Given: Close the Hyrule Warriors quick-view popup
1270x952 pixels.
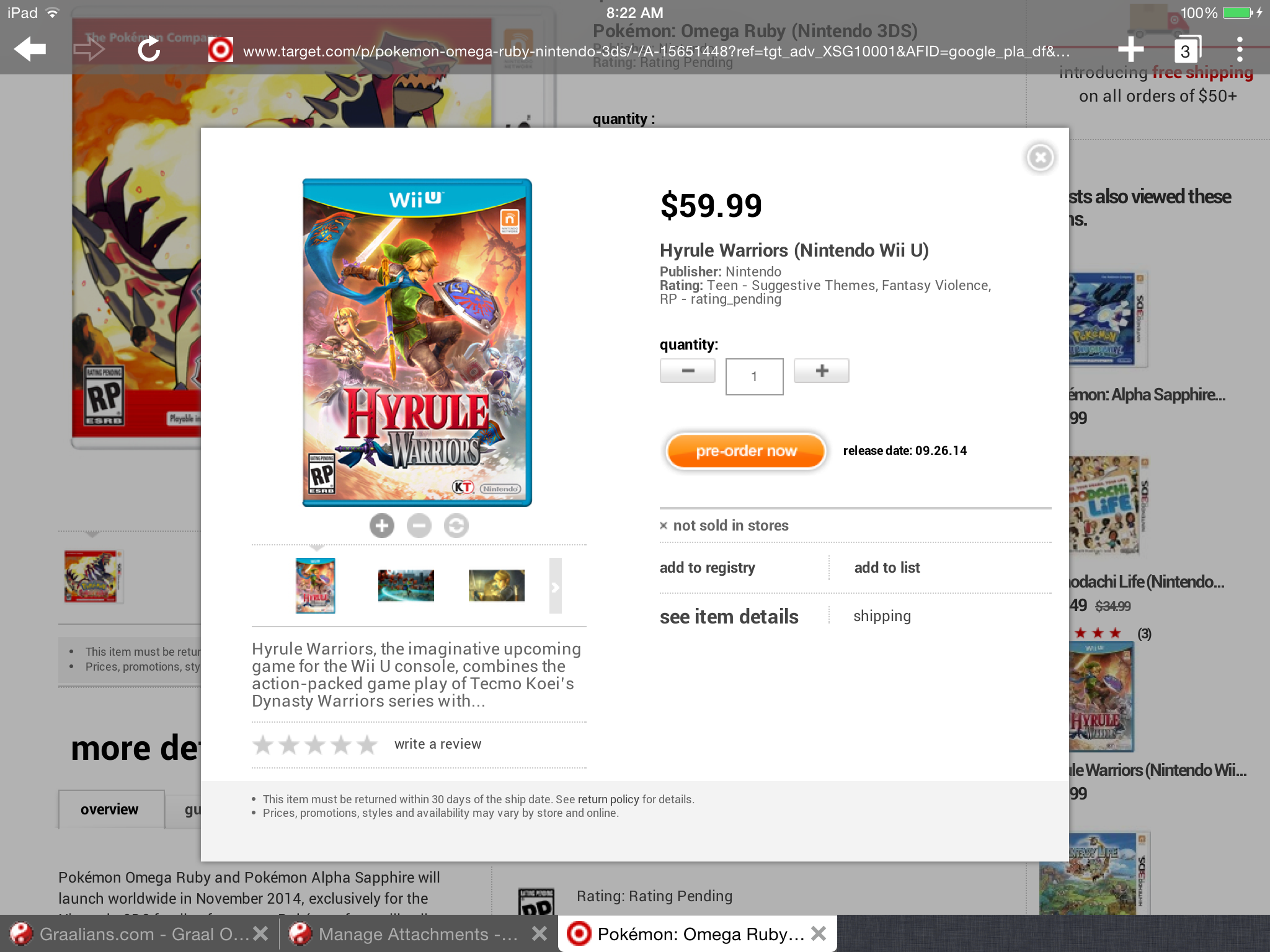Looking at the screenshot, I should [x=1041, y=157].
